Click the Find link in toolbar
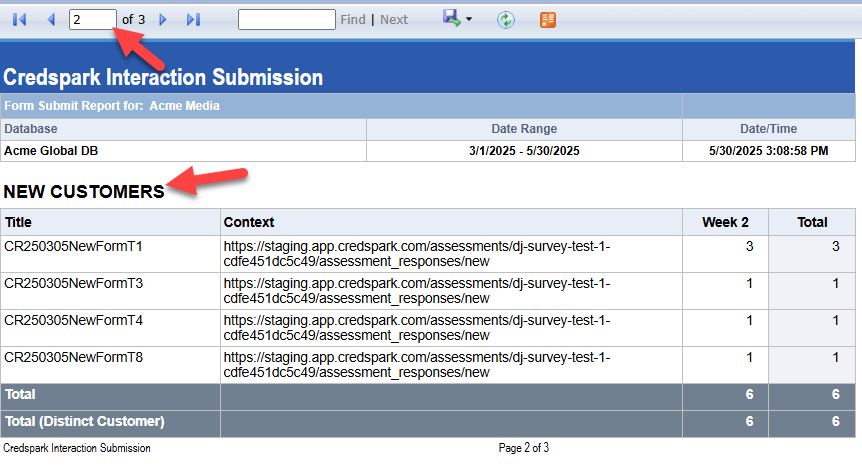Viewport: 862px width, 468px height. [x=353, y=19]
